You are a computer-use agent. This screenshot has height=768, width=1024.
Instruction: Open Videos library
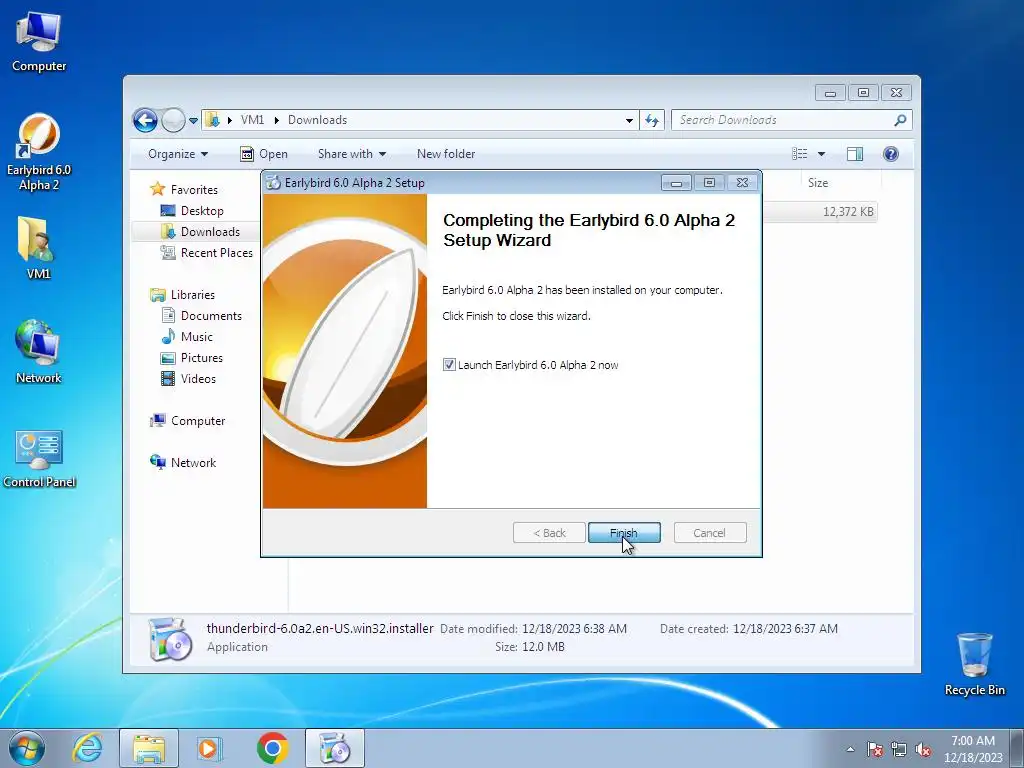(x=198, y=379)
